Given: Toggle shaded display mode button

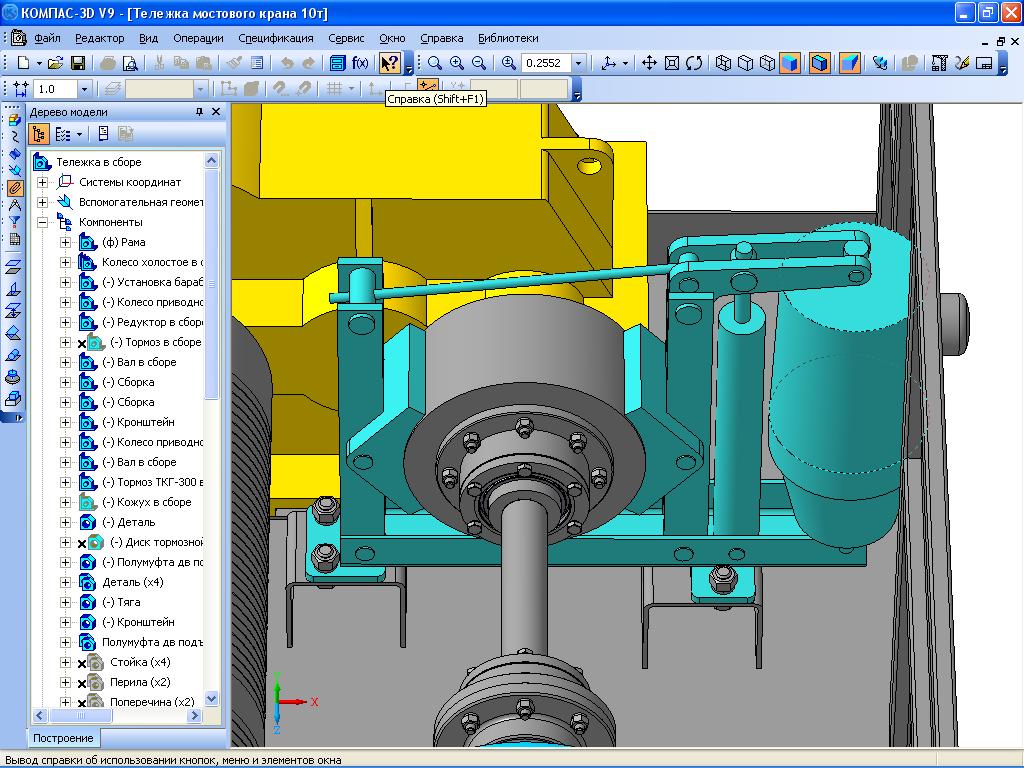Looking at the screenshot, I should (x=790, y=63).
